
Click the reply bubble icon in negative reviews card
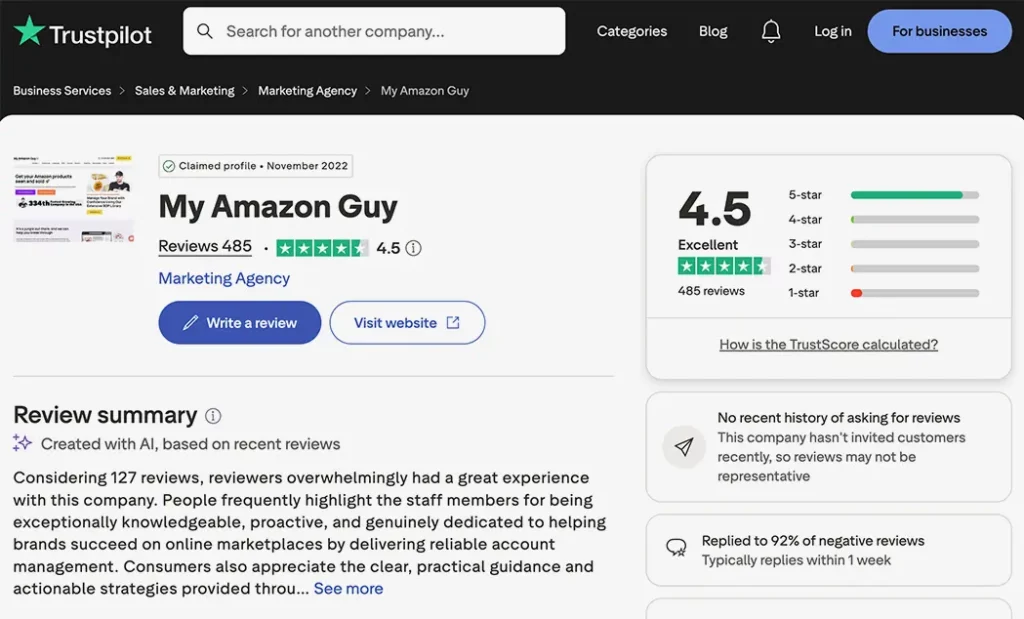(x=676, y=547)
